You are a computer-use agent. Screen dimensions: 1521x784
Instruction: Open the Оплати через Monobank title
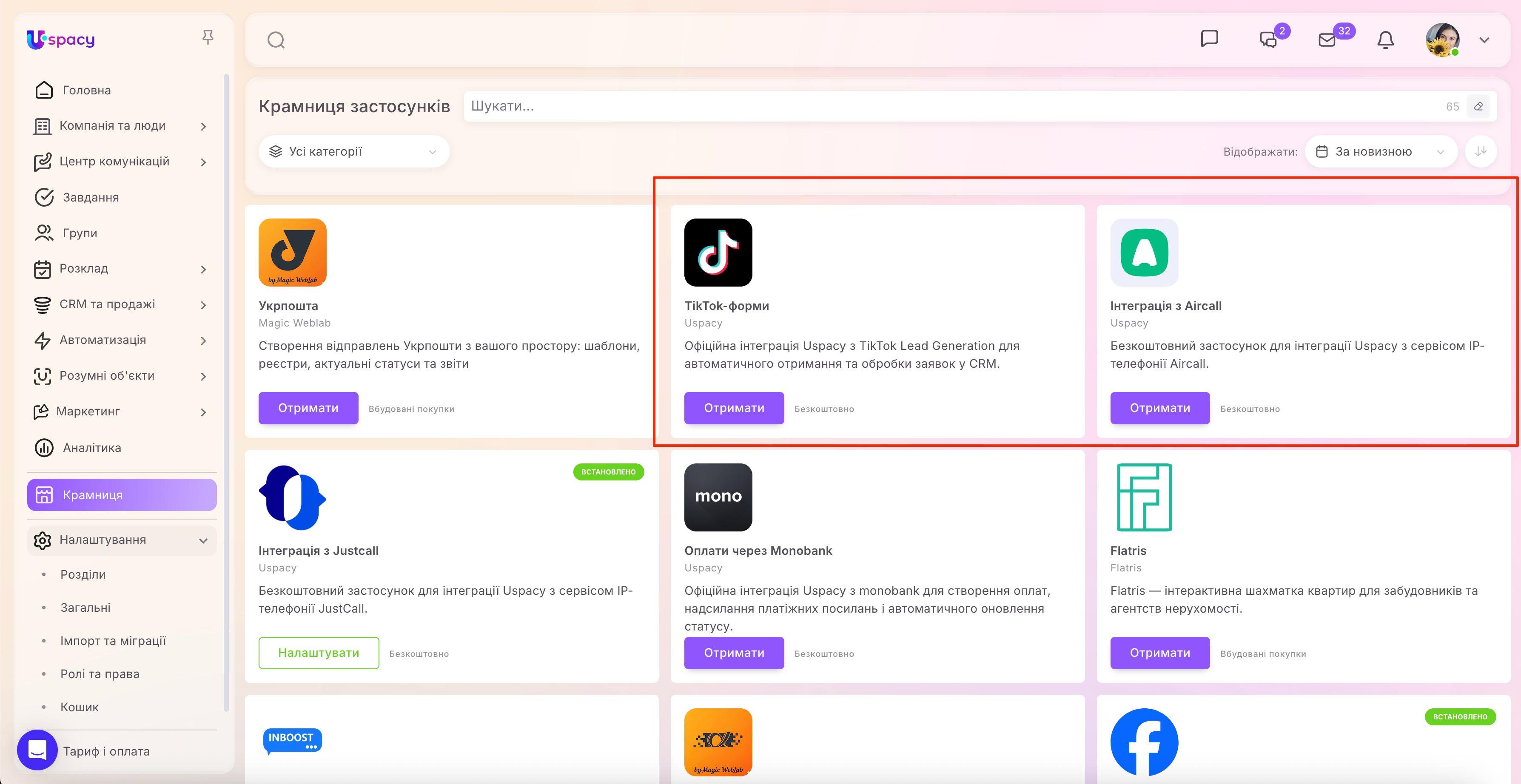click(x=758, y=551)
